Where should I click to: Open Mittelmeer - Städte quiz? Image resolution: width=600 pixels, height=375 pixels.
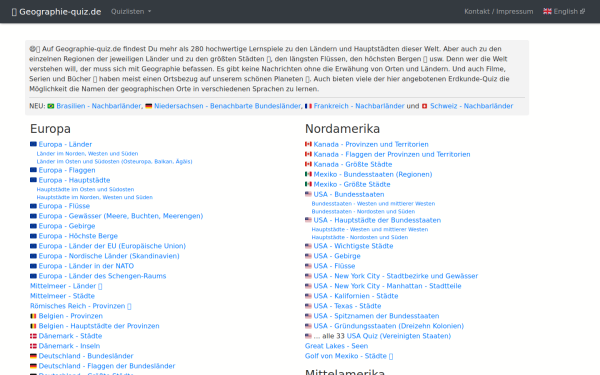62,296
